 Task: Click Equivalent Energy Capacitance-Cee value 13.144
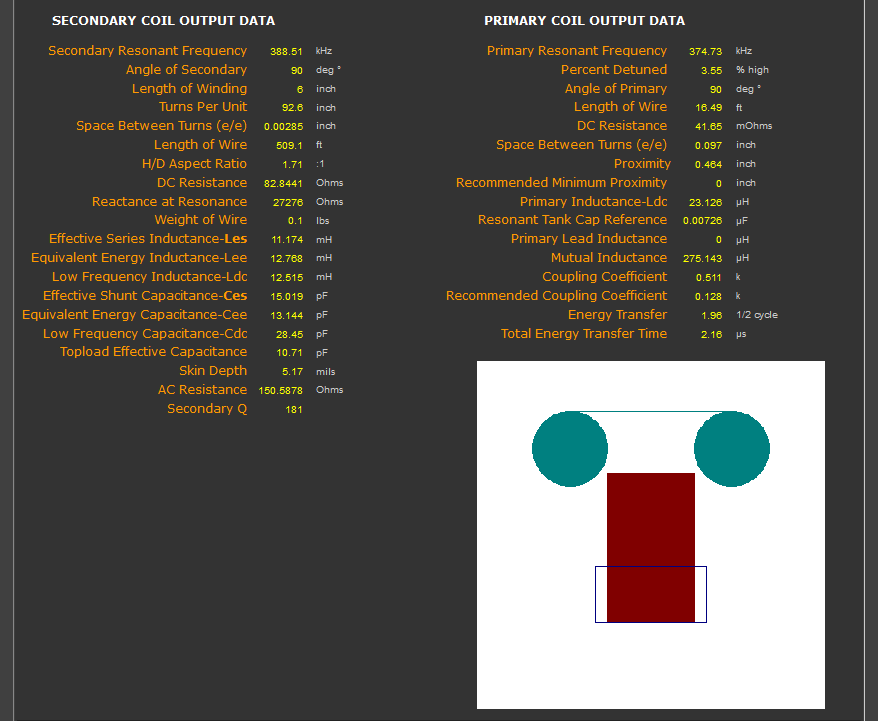(x=287, y=316)
